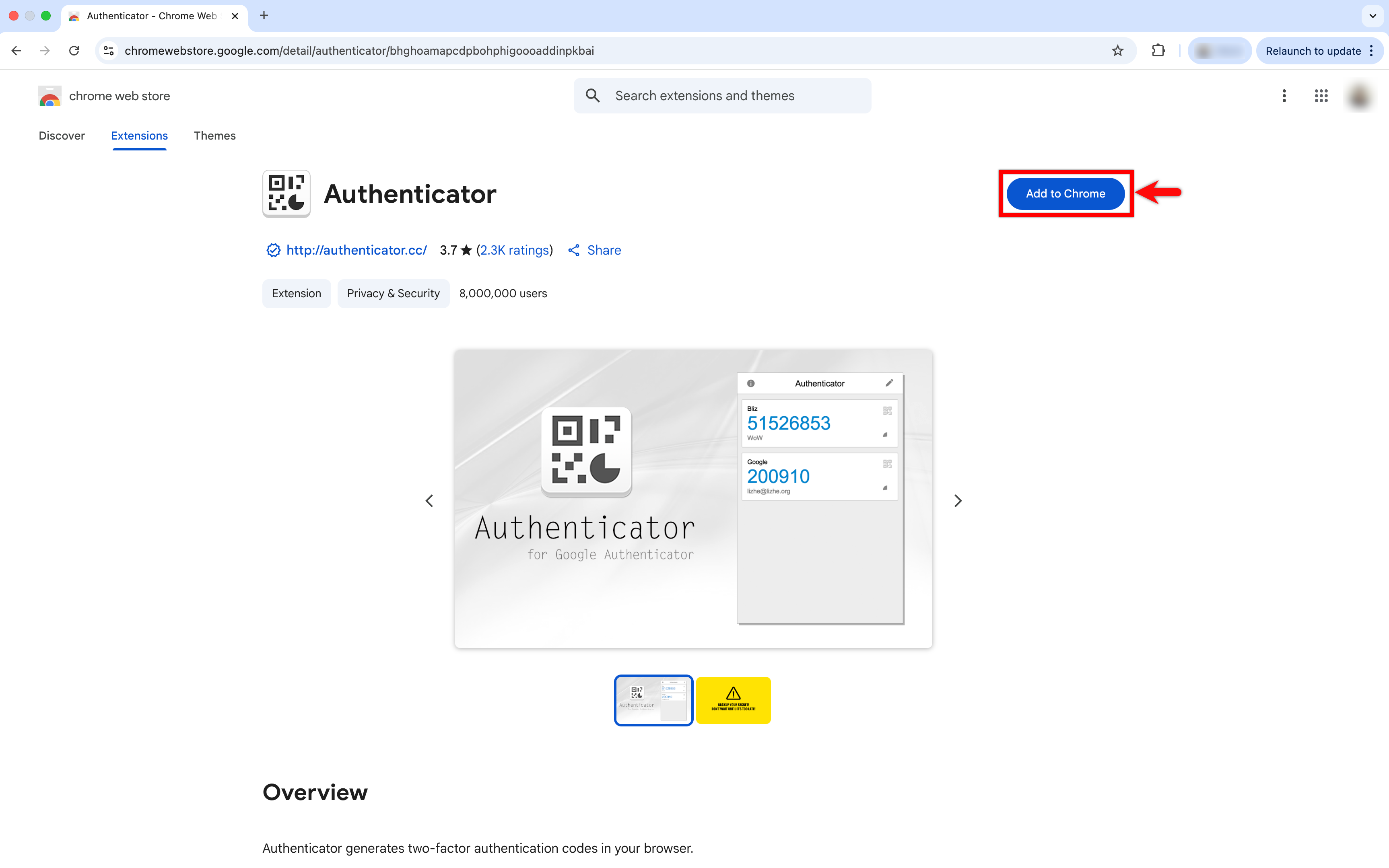The width and height of the screenshot is (1389, 868).
Task: Open the browser Extensions puzzle icon
Action: pos(1158,51)
